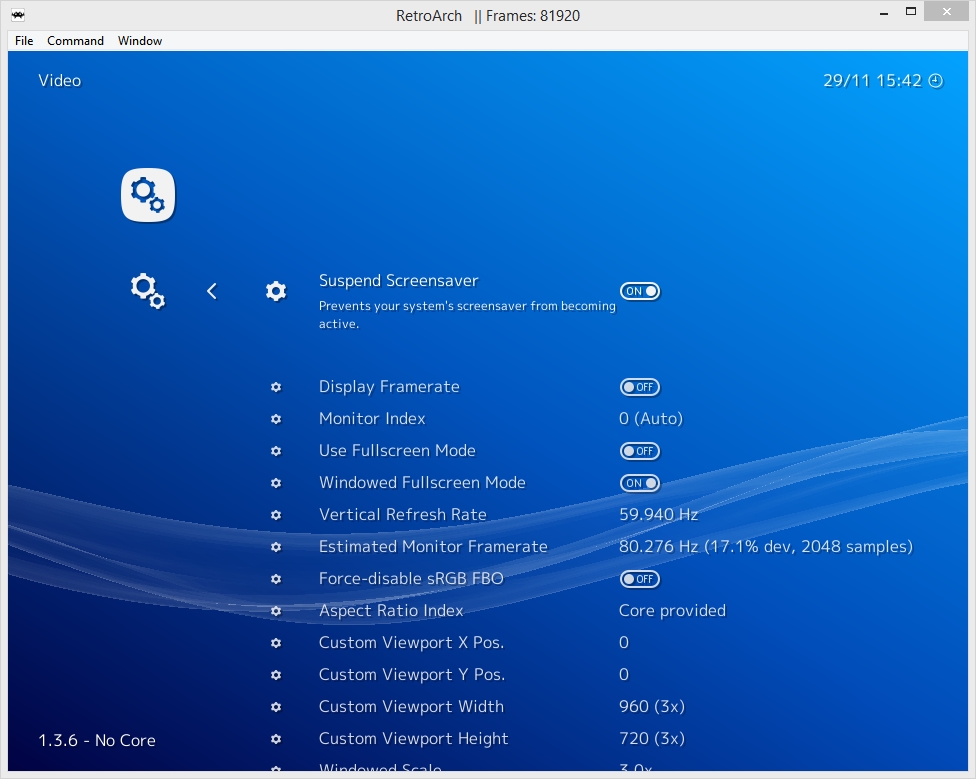Select the Custom Viewport X Pos. label
Image resolution: width=976 pixels, height=779 pixels.
(x=411, y=643)
